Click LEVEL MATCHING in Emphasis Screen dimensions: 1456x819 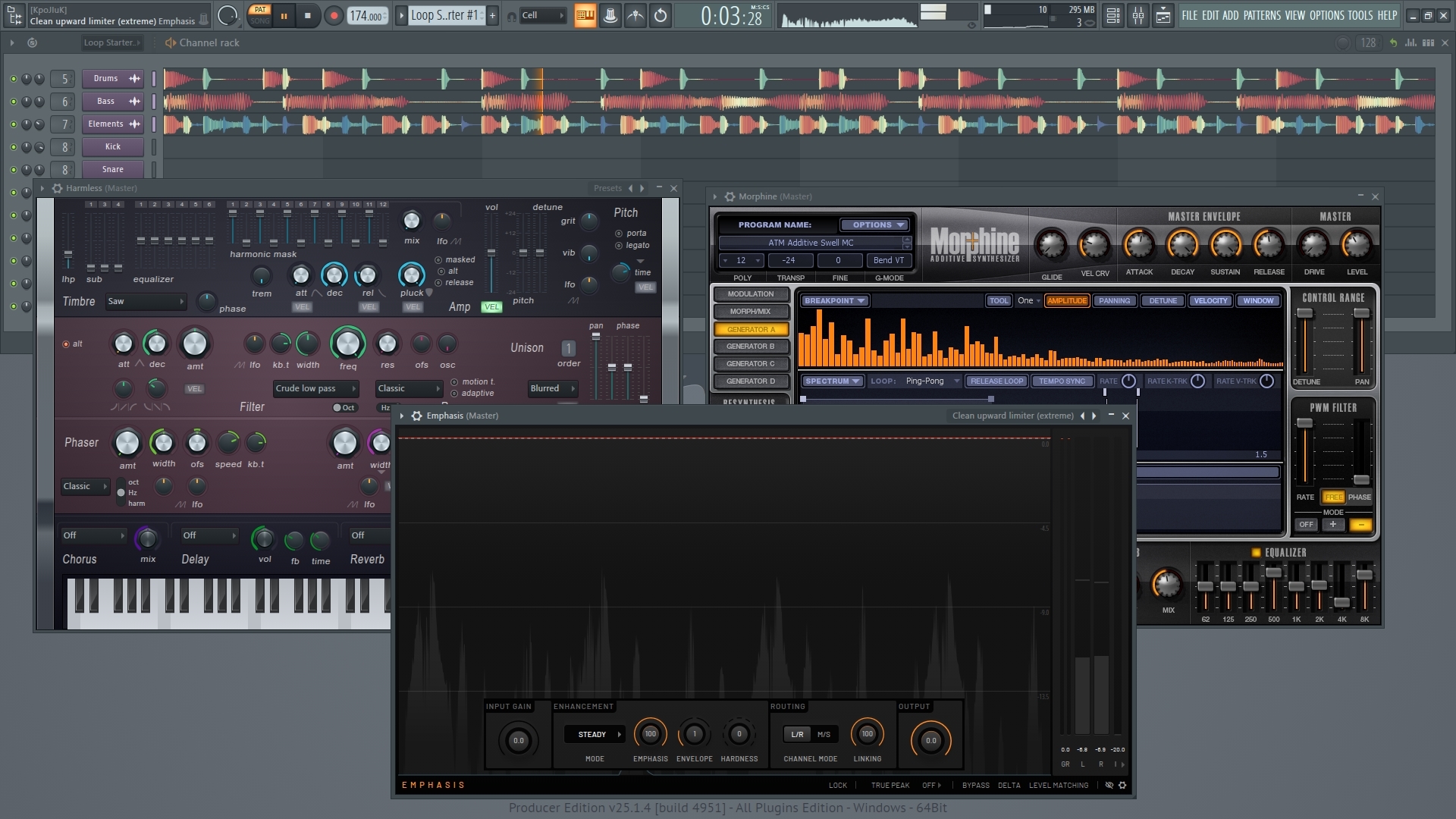click(1059, 786)
